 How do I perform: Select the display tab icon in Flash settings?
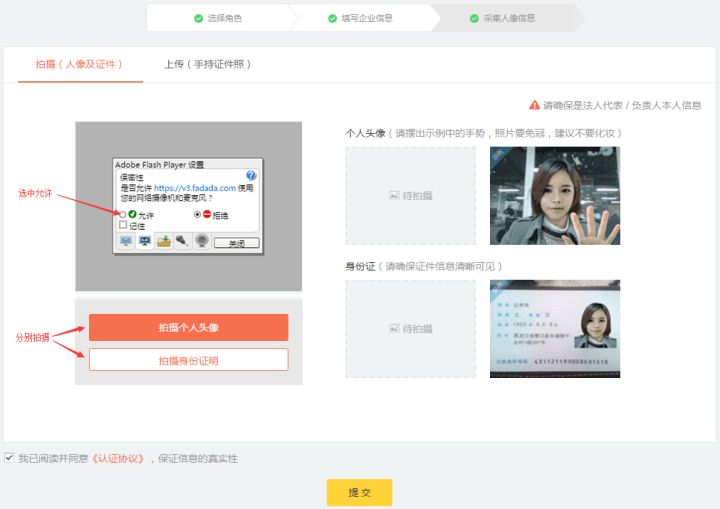tap(126, 241)
